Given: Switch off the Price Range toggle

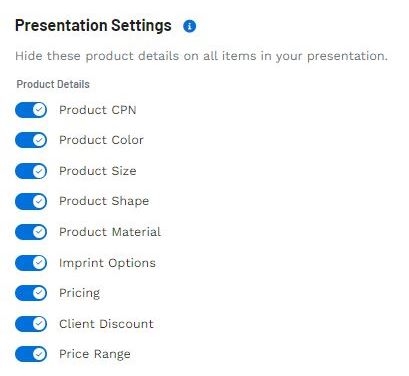Looking at the screenshot, I should tap(31, 354).
